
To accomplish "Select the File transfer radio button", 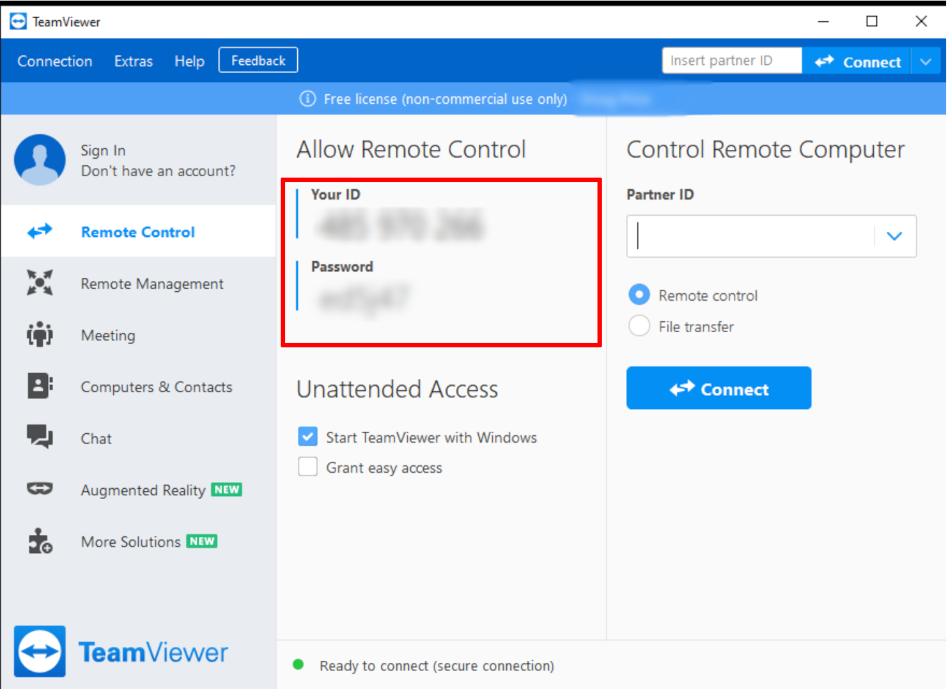I will pyautogui.click(x=638, y=326).
